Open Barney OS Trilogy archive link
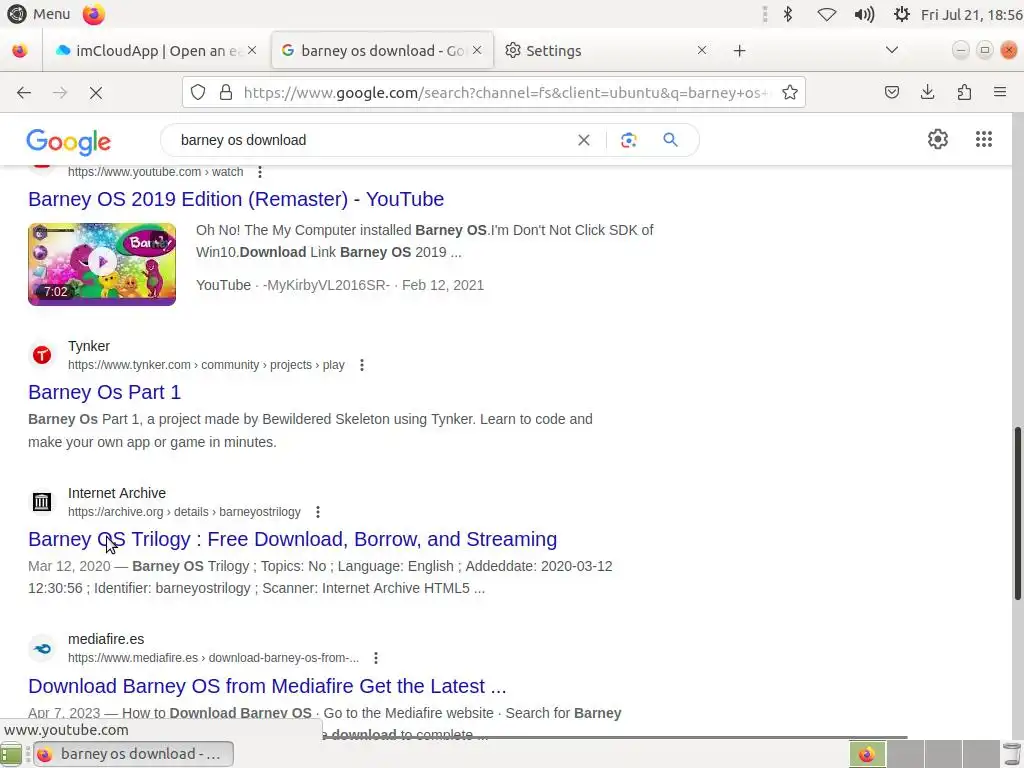The image size is (1024, 768). (x=293, y=539)
